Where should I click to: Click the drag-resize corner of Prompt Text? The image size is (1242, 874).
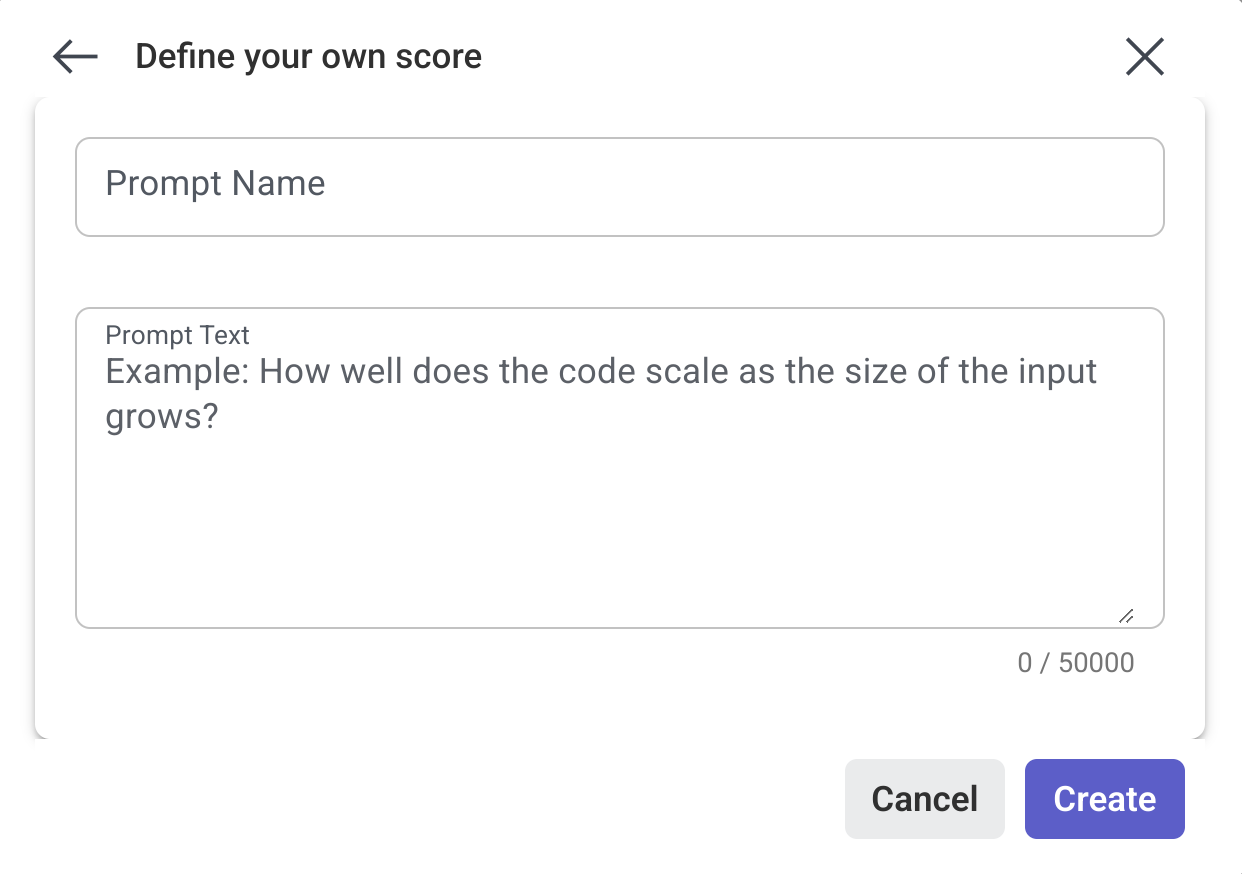click(x=1127, y=615)
